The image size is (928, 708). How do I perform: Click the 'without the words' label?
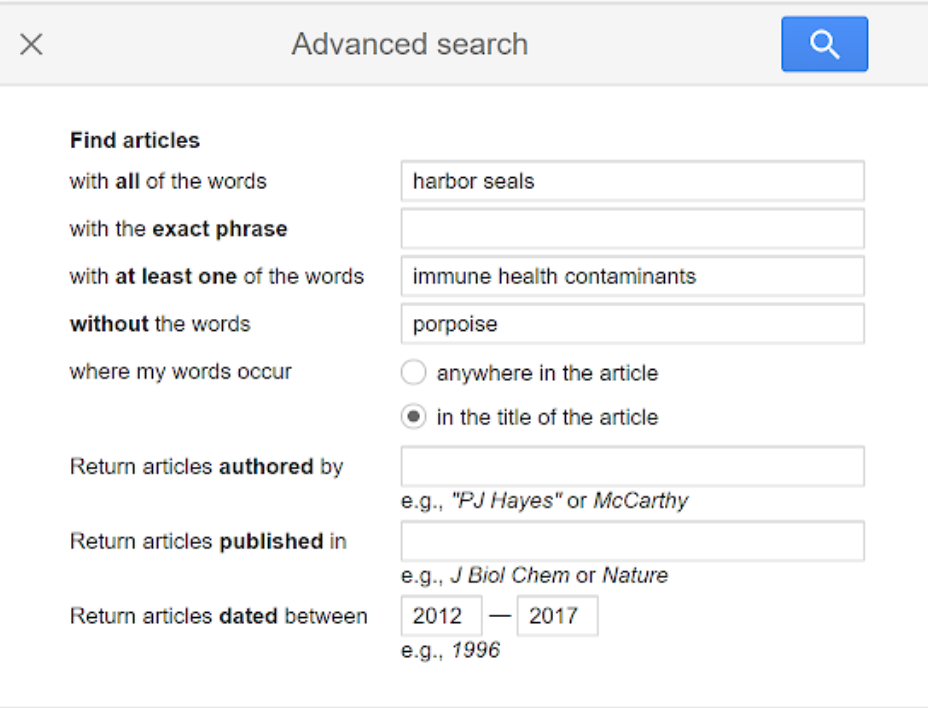pos(160,324)
